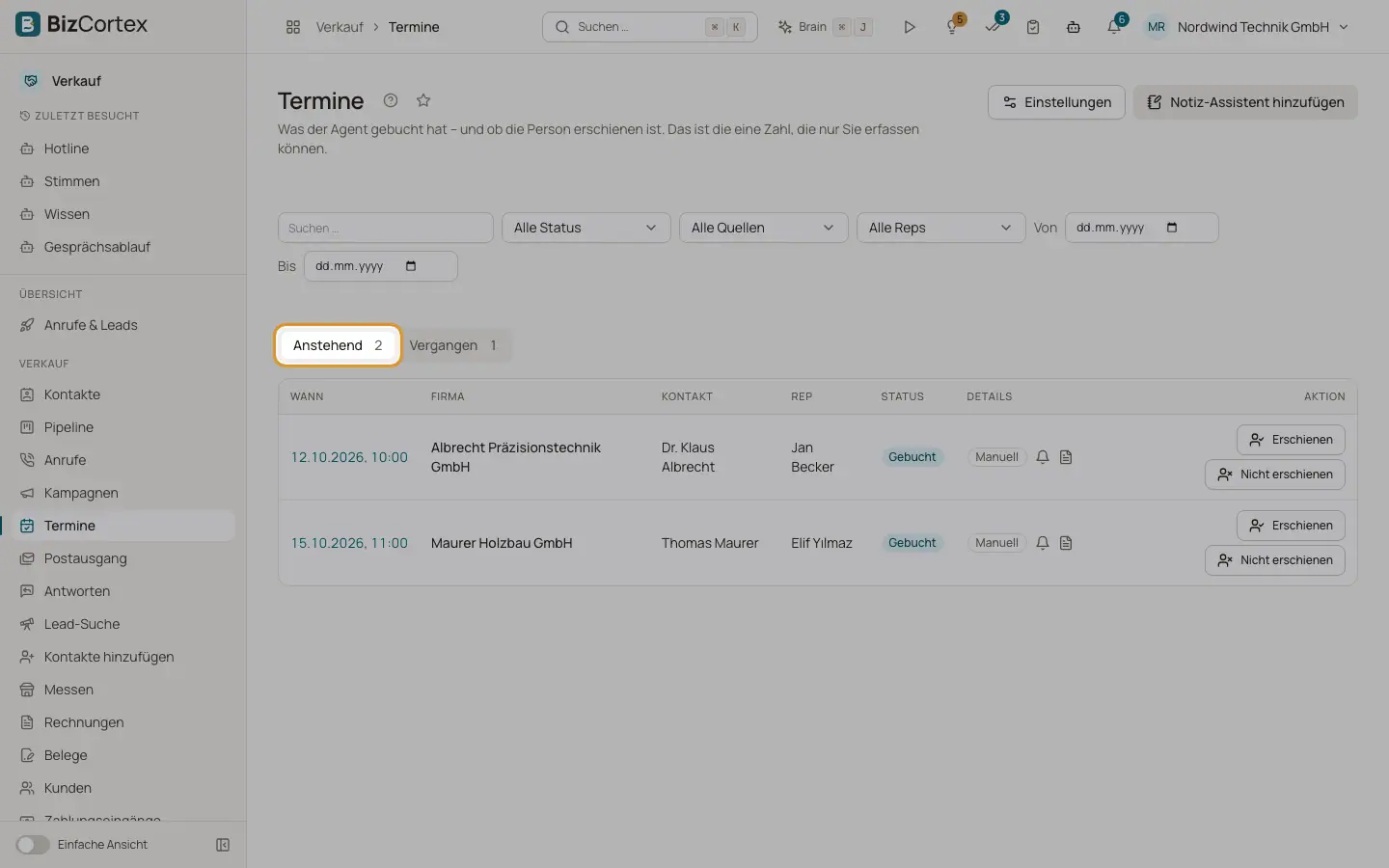This screenshot has height=868, width=1389.
Task: Click the appointments Suchen filter field
Action: [386, 228]
